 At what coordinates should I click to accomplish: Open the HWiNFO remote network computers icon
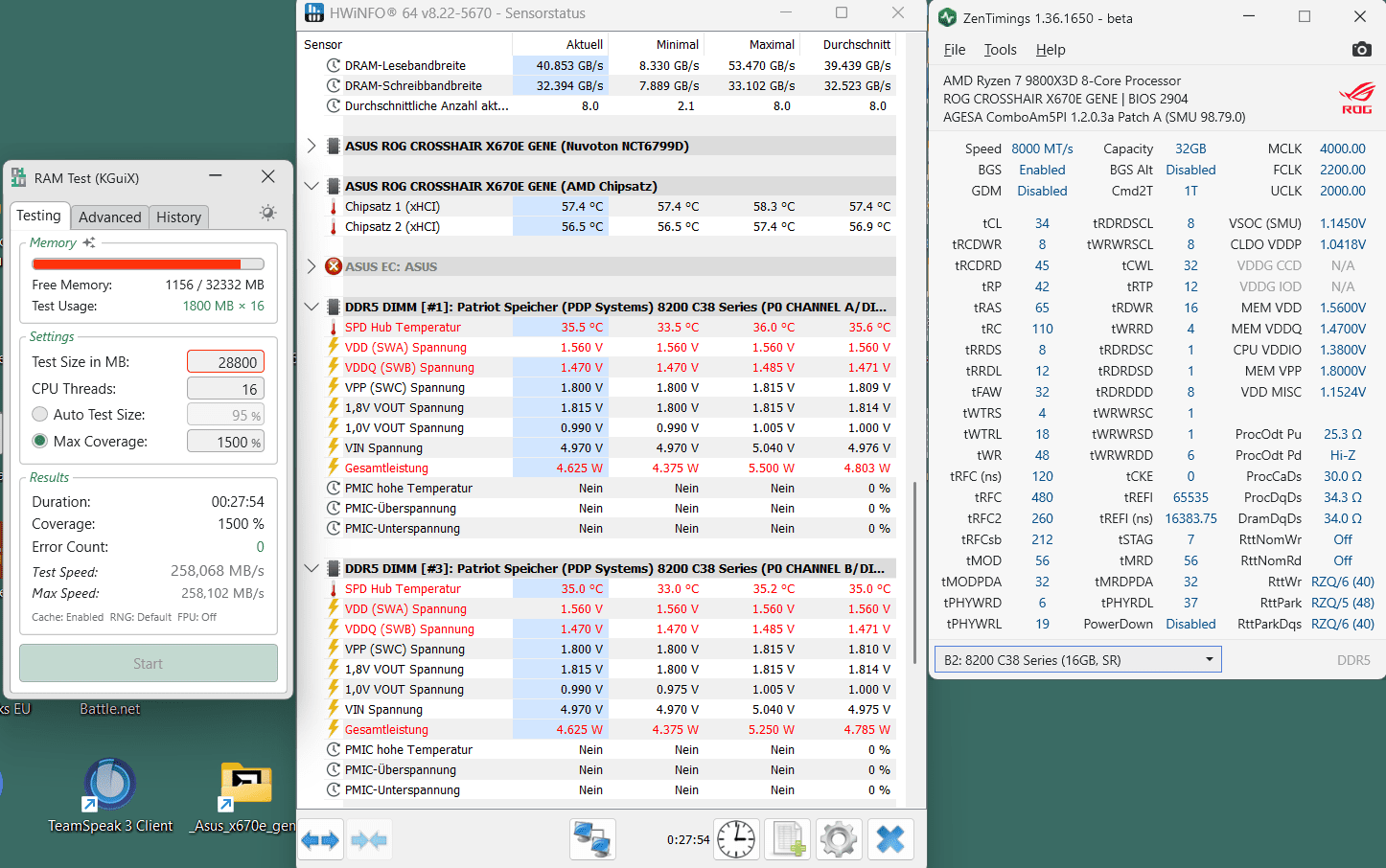tap(591, 840)
